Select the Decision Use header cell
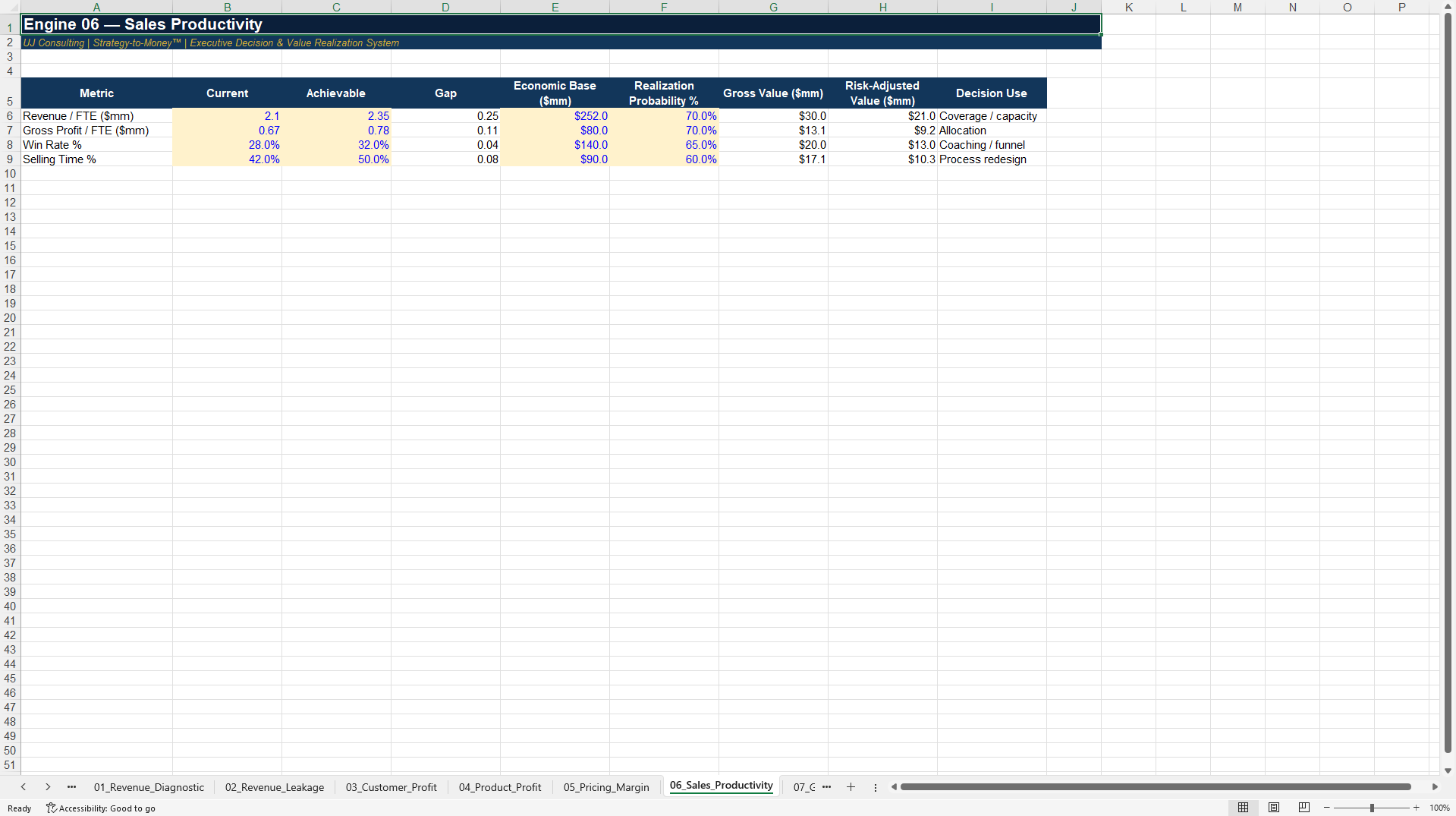This screenshot has height=816, width=1456. pos(992,93)
